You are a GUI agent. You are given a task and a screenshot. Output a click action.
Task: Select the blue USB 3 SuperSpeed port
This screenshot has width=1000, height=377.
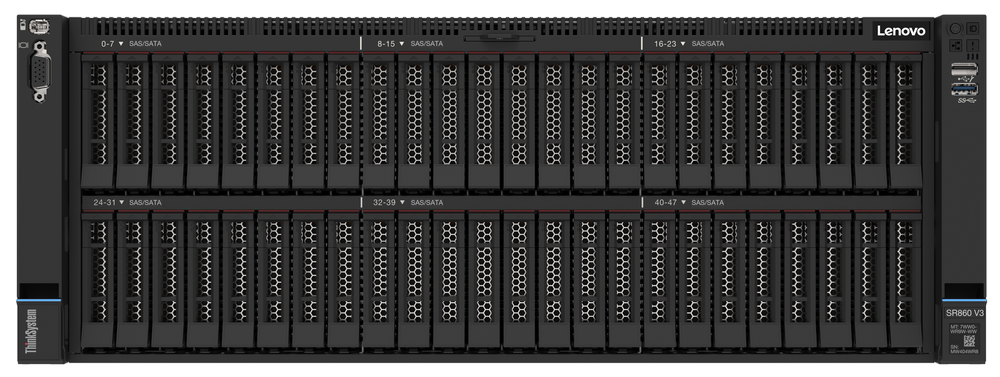[964, 89]
